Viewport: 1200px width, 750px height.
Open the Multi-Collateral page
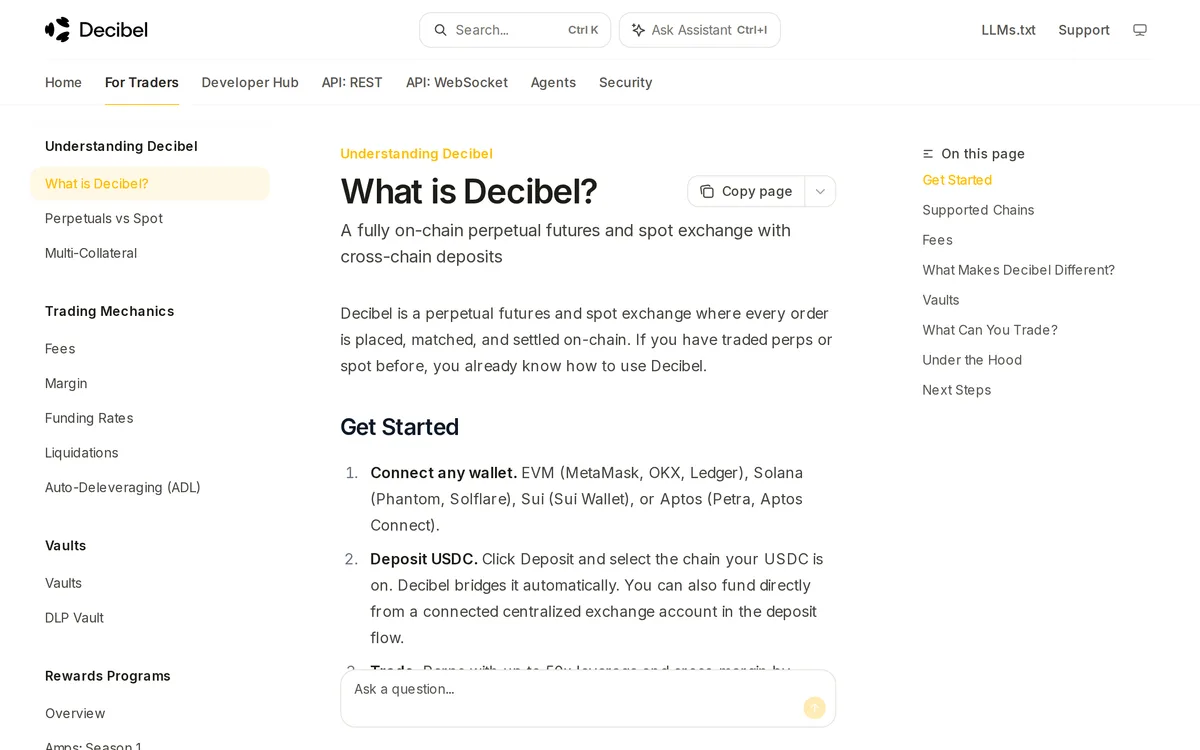(91, 253)
